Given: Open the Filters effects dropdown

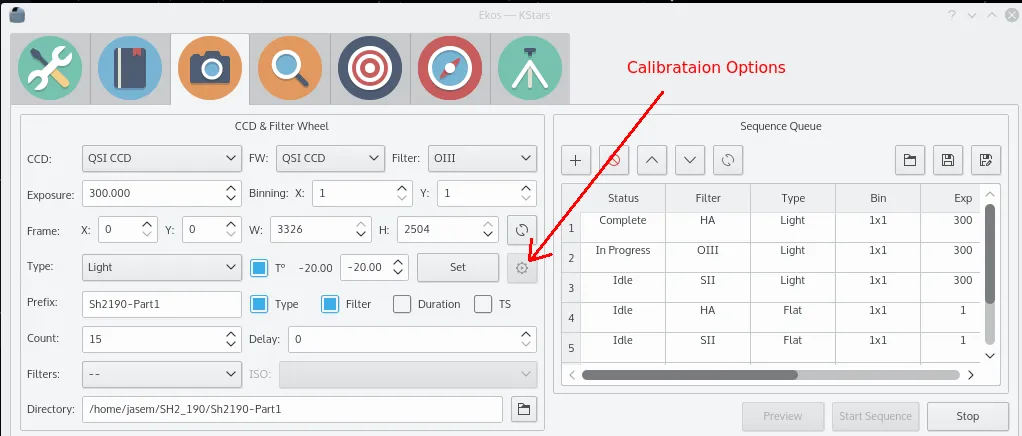Looking at the screenshot, I should (x=162, y=374).
